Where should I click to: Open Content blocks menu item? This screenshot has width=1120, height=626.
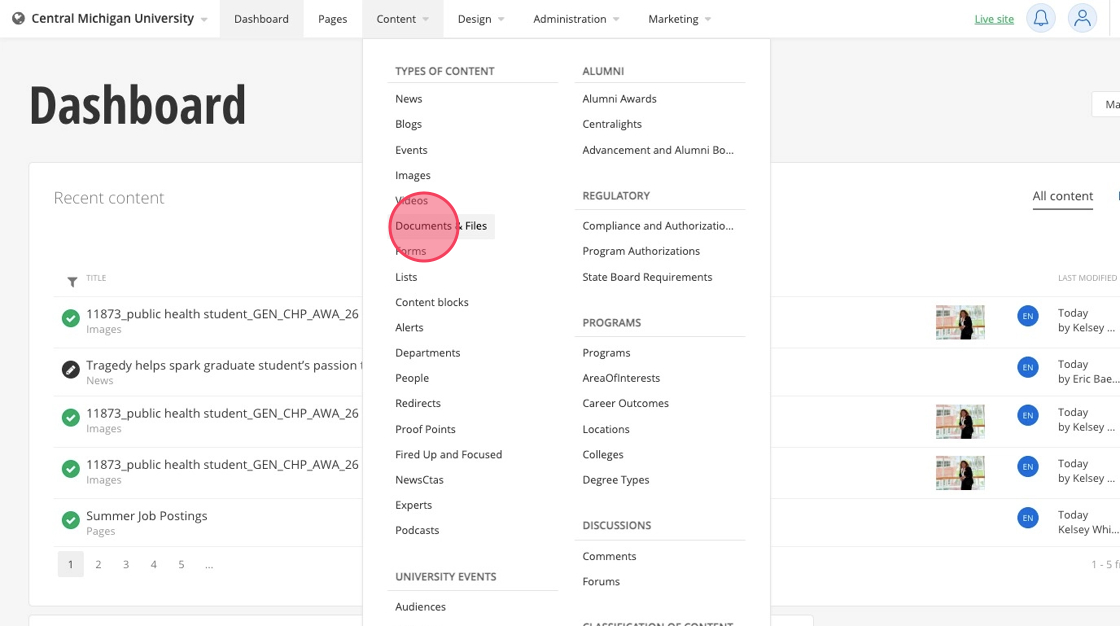click(431, 302)
